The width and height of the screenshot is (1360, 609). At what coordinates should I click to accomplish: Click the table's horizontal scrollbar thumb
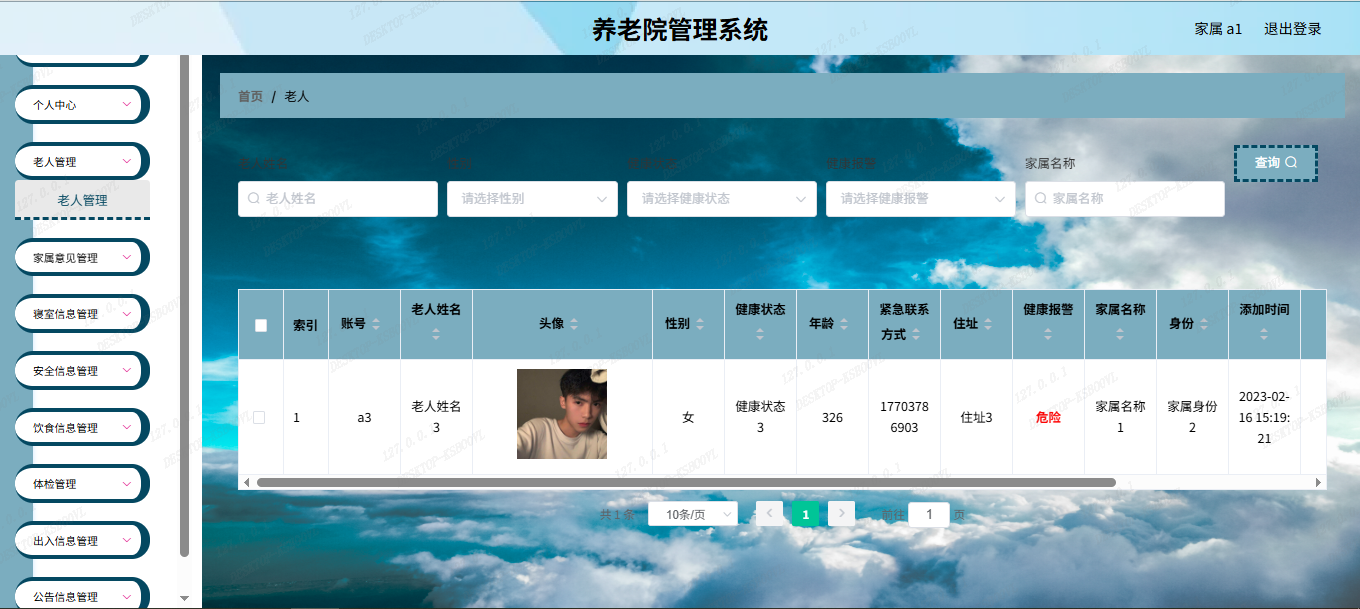685,482
